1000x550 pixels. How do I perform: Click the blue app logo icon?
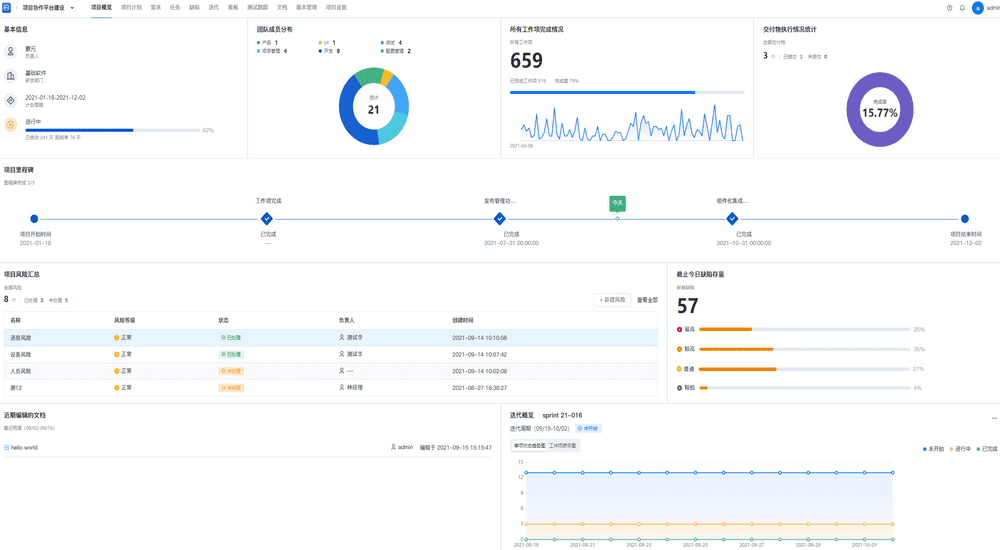(x=6, y=8)
